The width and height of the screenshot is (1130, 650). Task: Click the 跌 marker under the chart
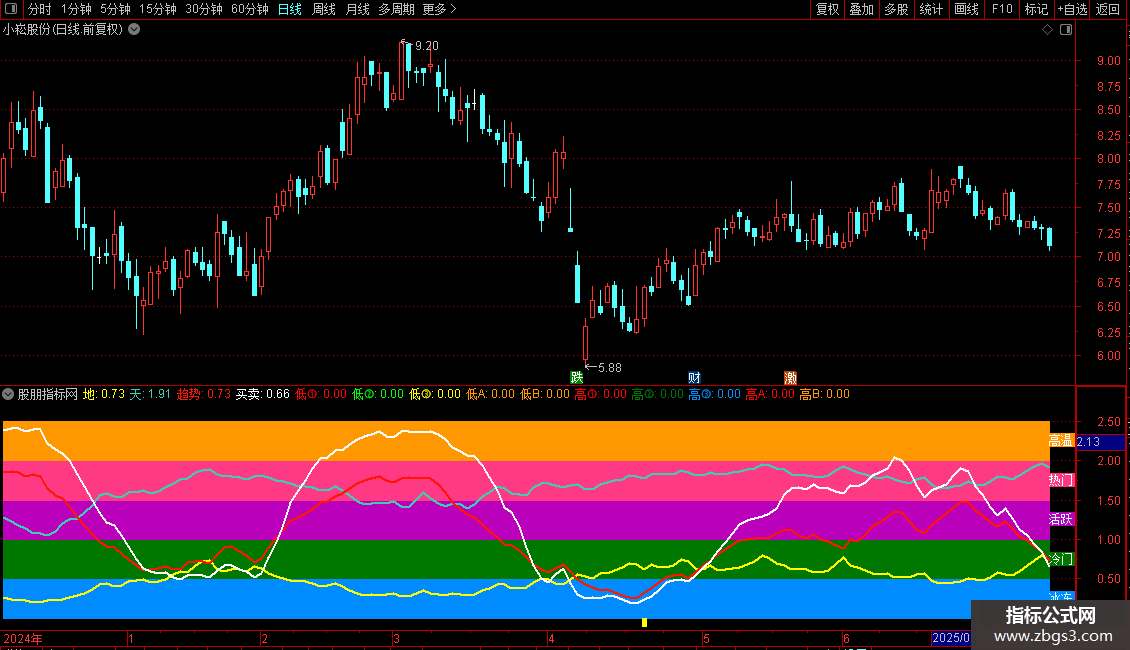click(577, 378)
